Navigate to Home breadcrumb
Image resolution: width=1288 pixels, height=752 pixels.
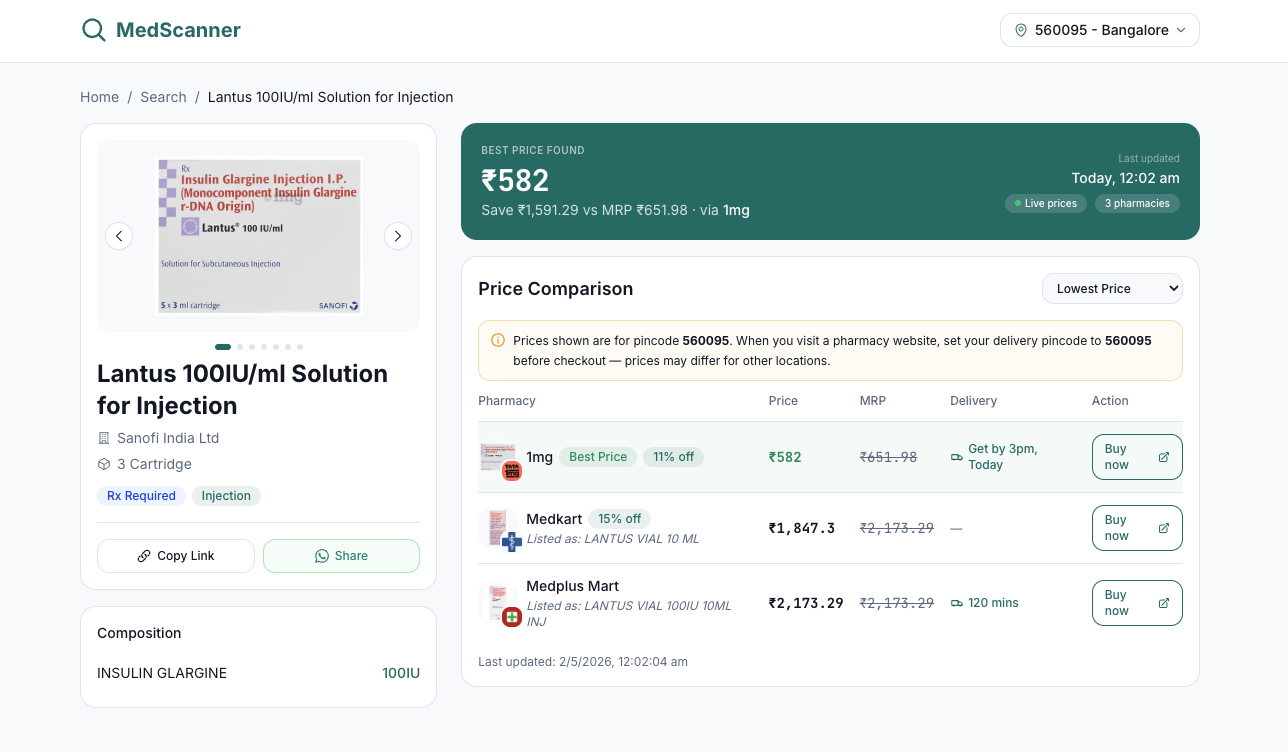(x=99, y=97)
